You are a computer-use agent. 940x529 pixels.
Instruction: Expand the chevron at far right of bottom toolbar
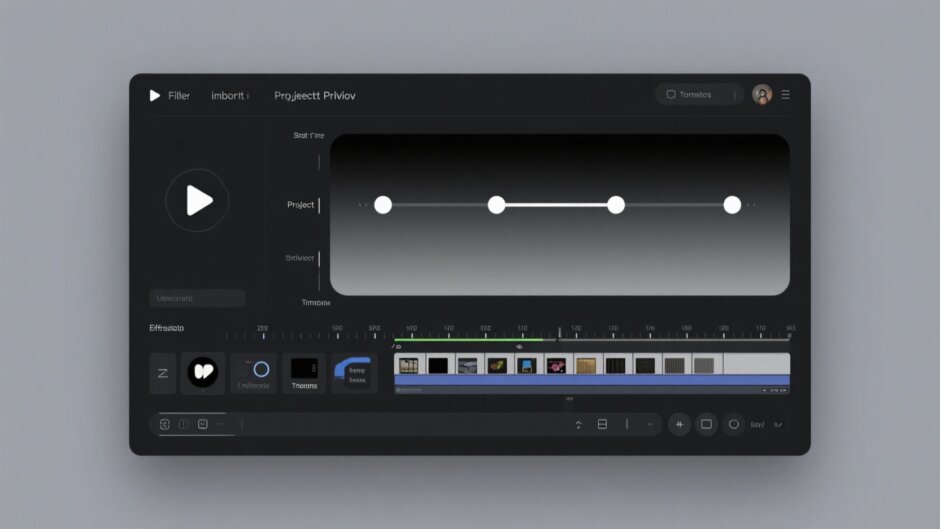778,425
